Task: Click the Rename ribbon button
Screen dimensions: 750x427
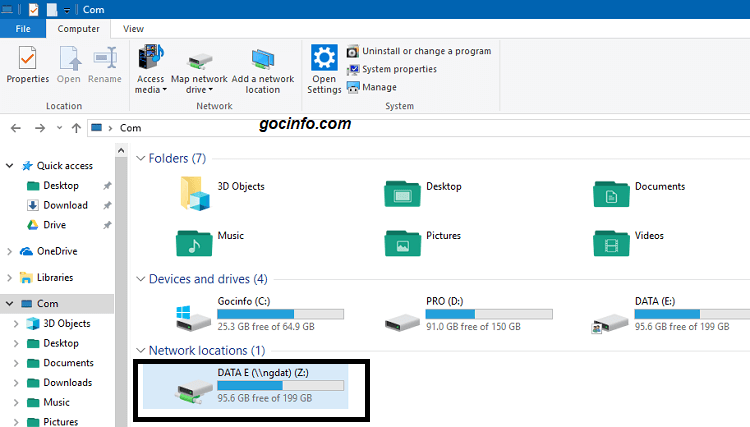Action: [105, 65]
